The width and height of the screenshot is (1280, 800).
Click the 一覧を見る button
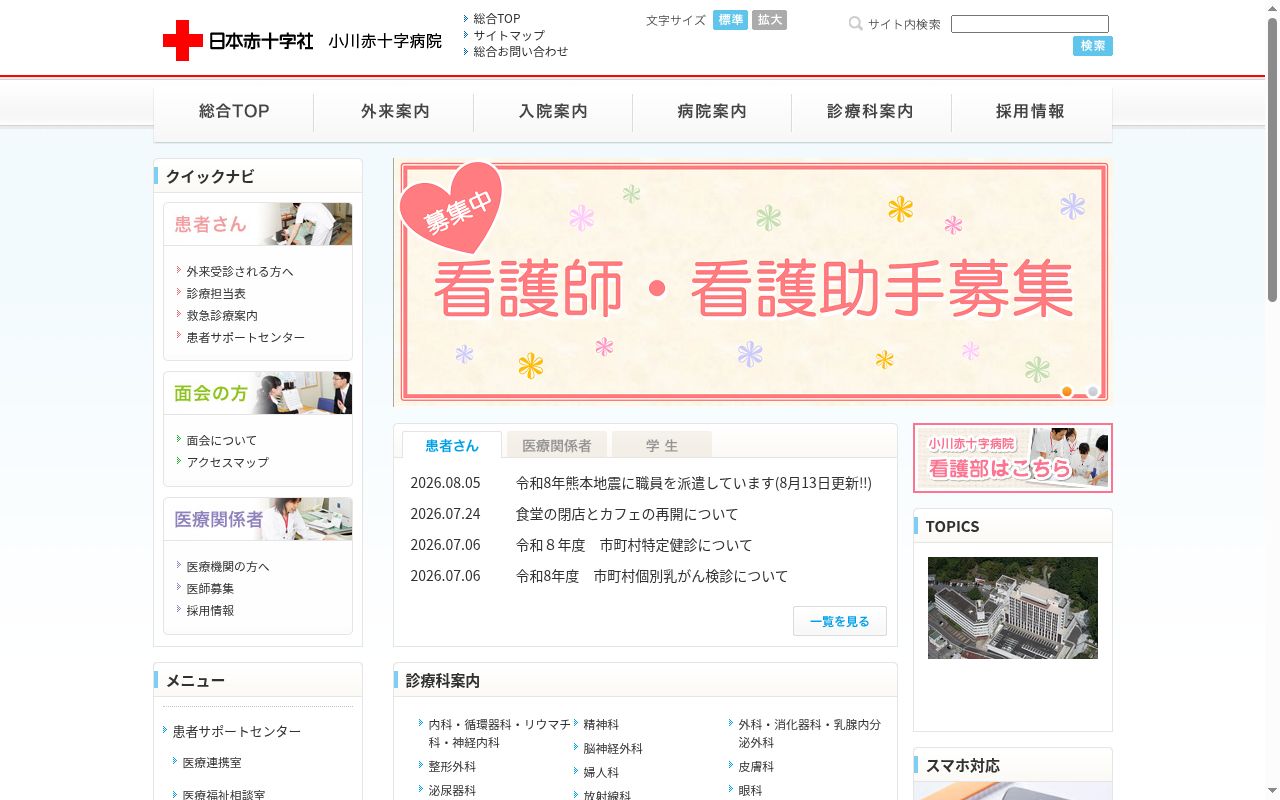click(840, 621)
